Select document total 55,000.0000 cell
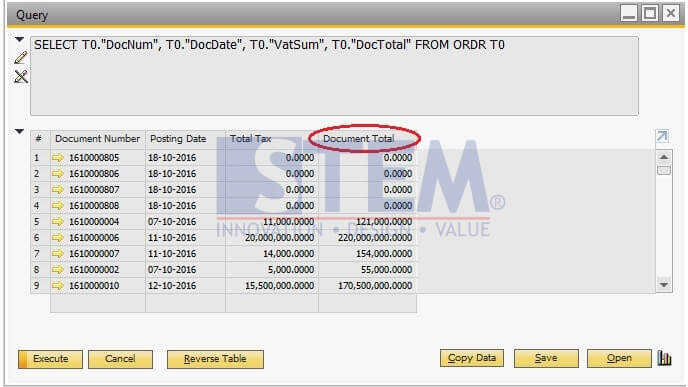 pyautogui.click(x=367, y=269)
